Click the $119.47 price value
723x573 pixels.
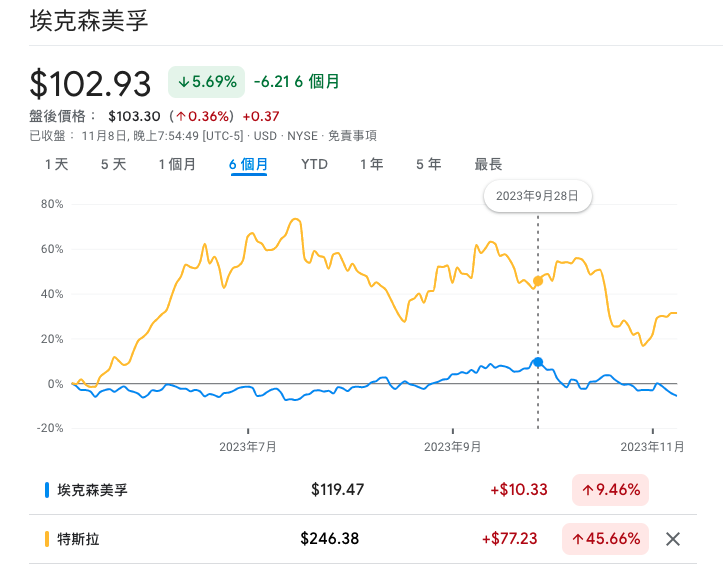[338, 490]
